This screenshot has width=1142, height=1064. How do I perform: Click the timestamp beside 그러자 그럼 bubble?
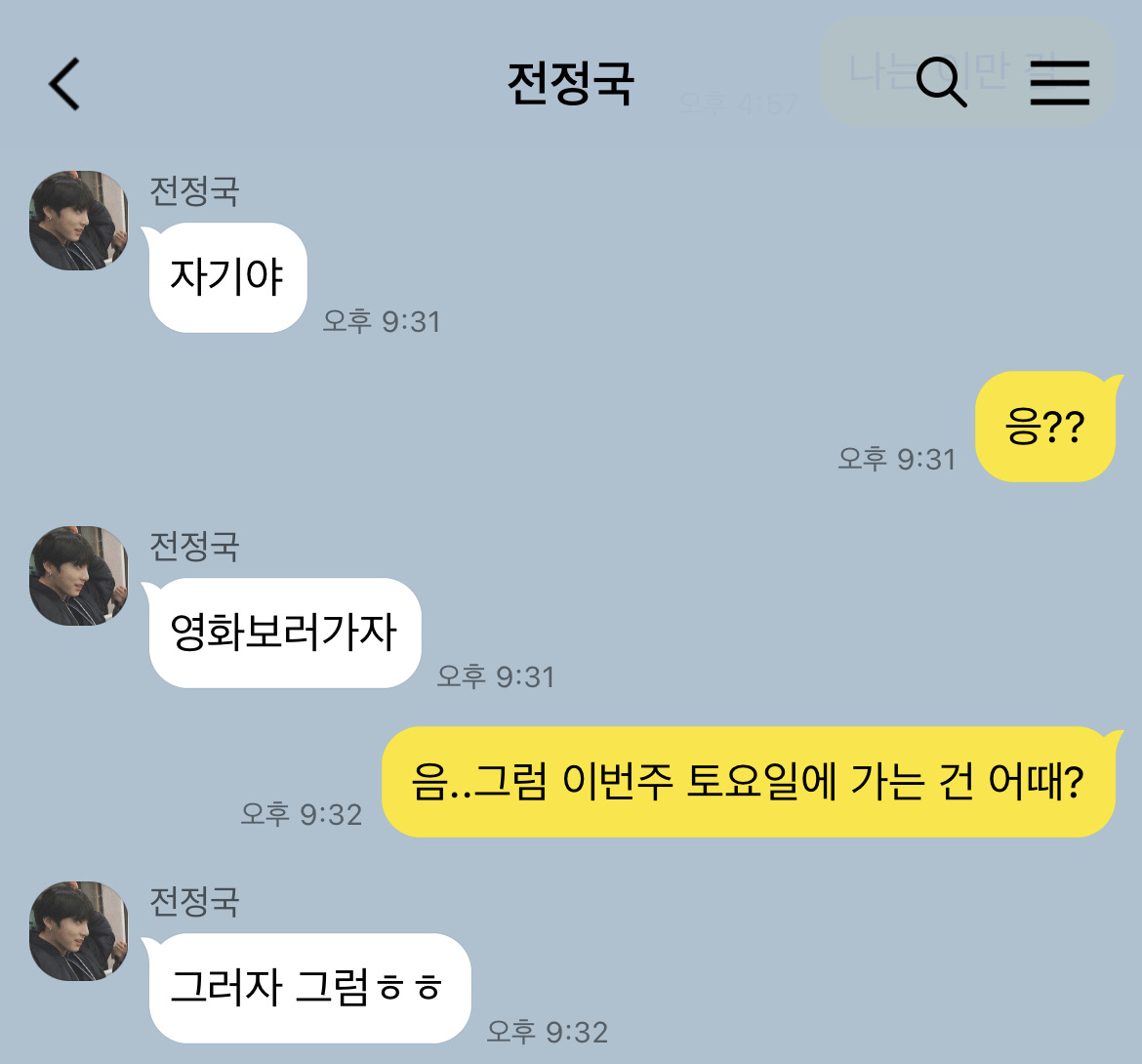coord(547,1032)
